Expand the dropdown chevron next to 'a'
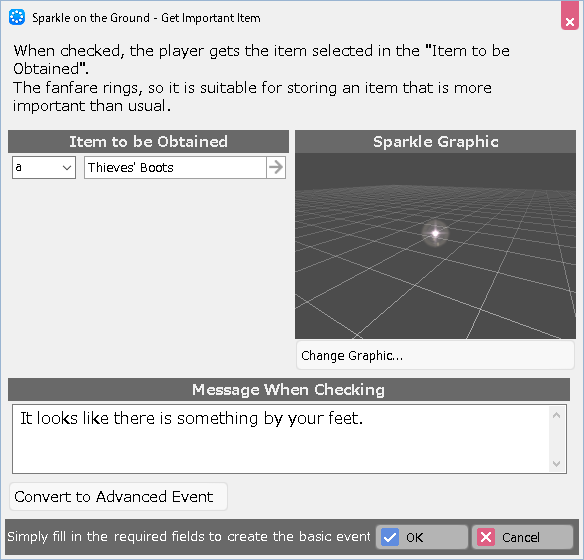 point(67,168)
